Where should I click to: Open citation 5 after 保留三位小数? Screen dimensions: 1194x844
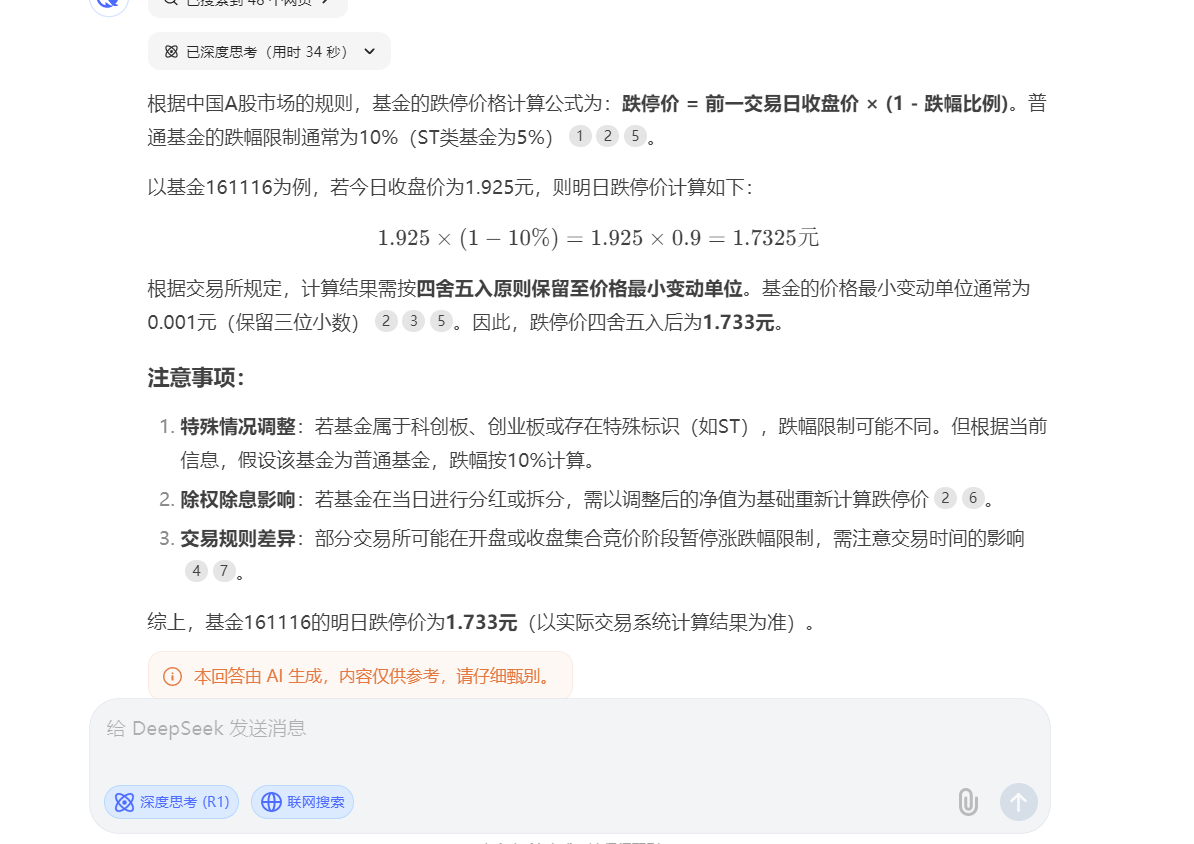(441, 321)
